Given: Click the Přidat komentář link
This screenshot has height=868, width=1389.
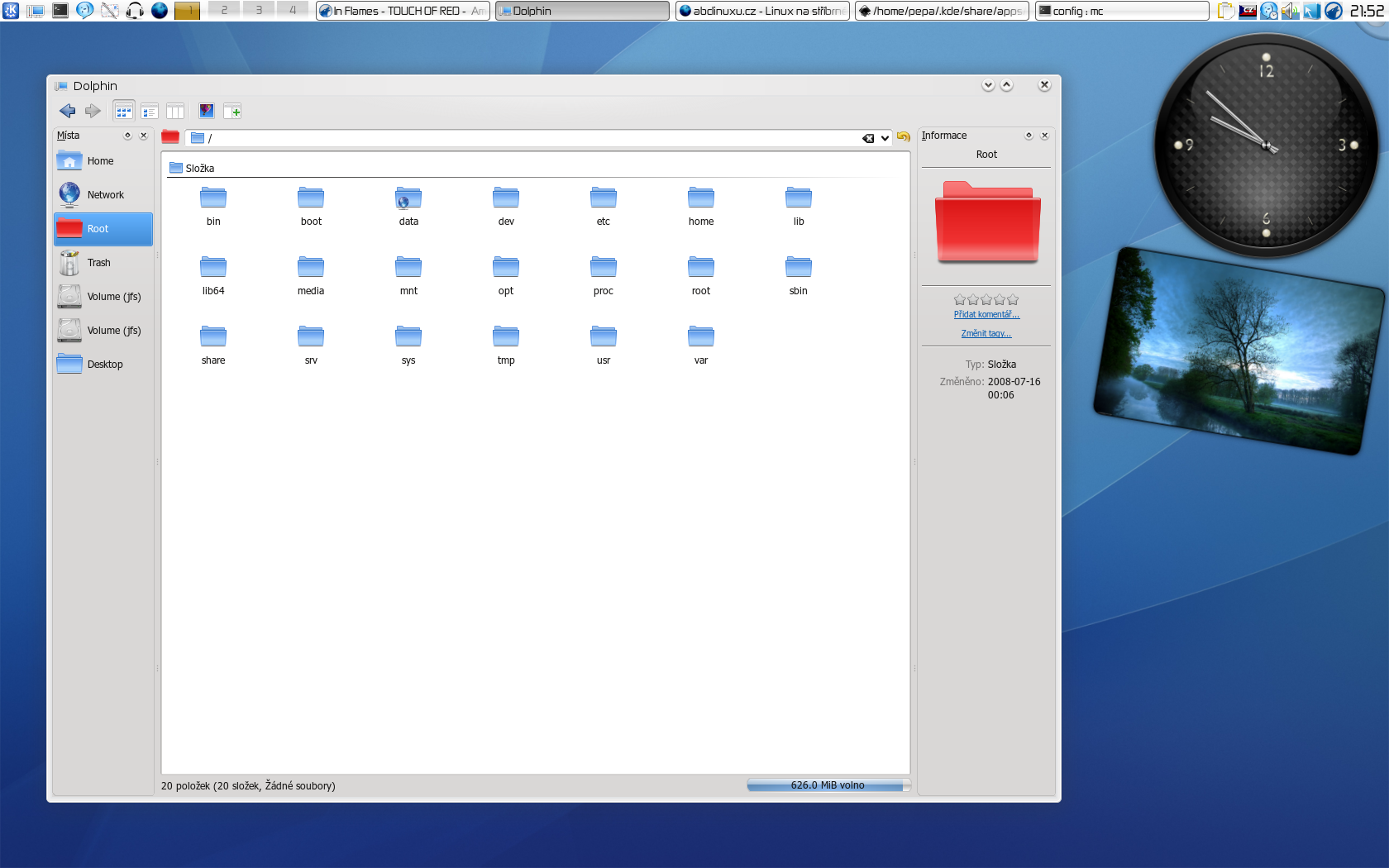Looking at the screenshot, I should point(986,314).
